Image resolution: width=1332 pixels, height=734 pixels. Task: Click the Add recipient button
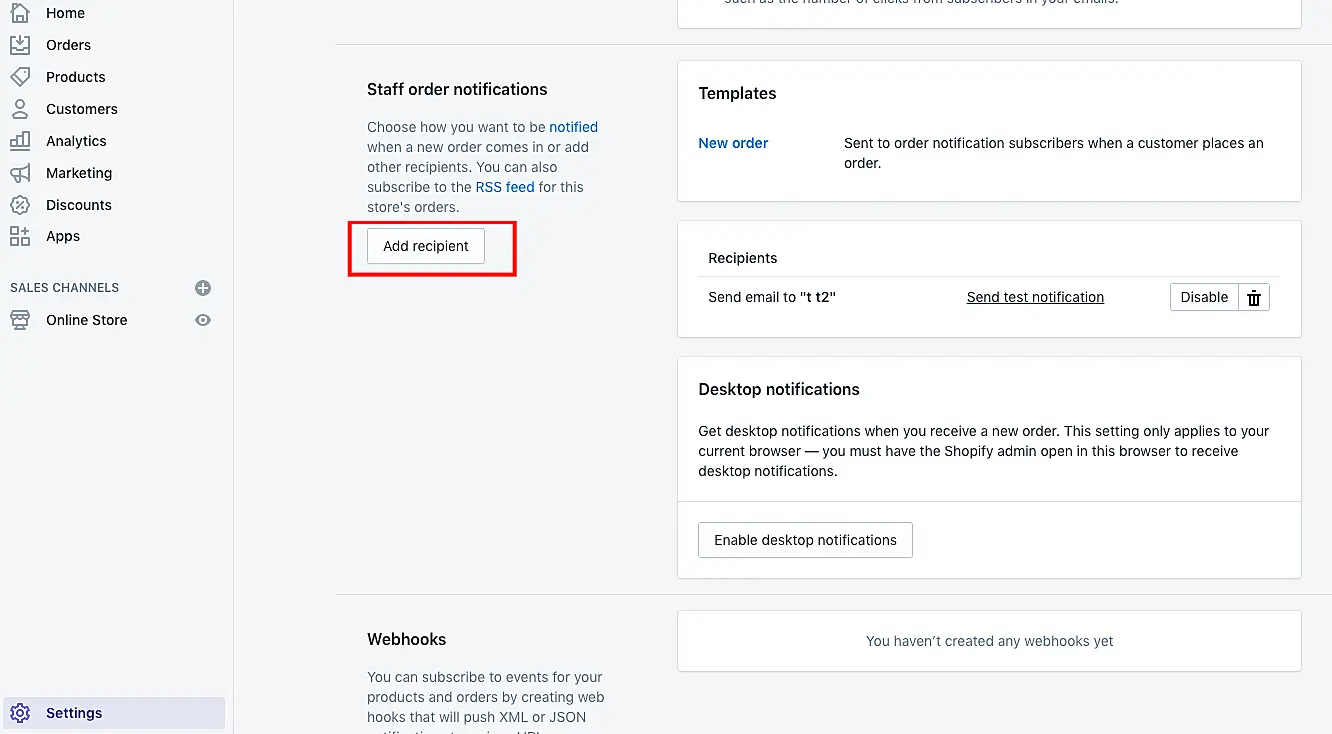pyautogui.click(x=426, y=246)
